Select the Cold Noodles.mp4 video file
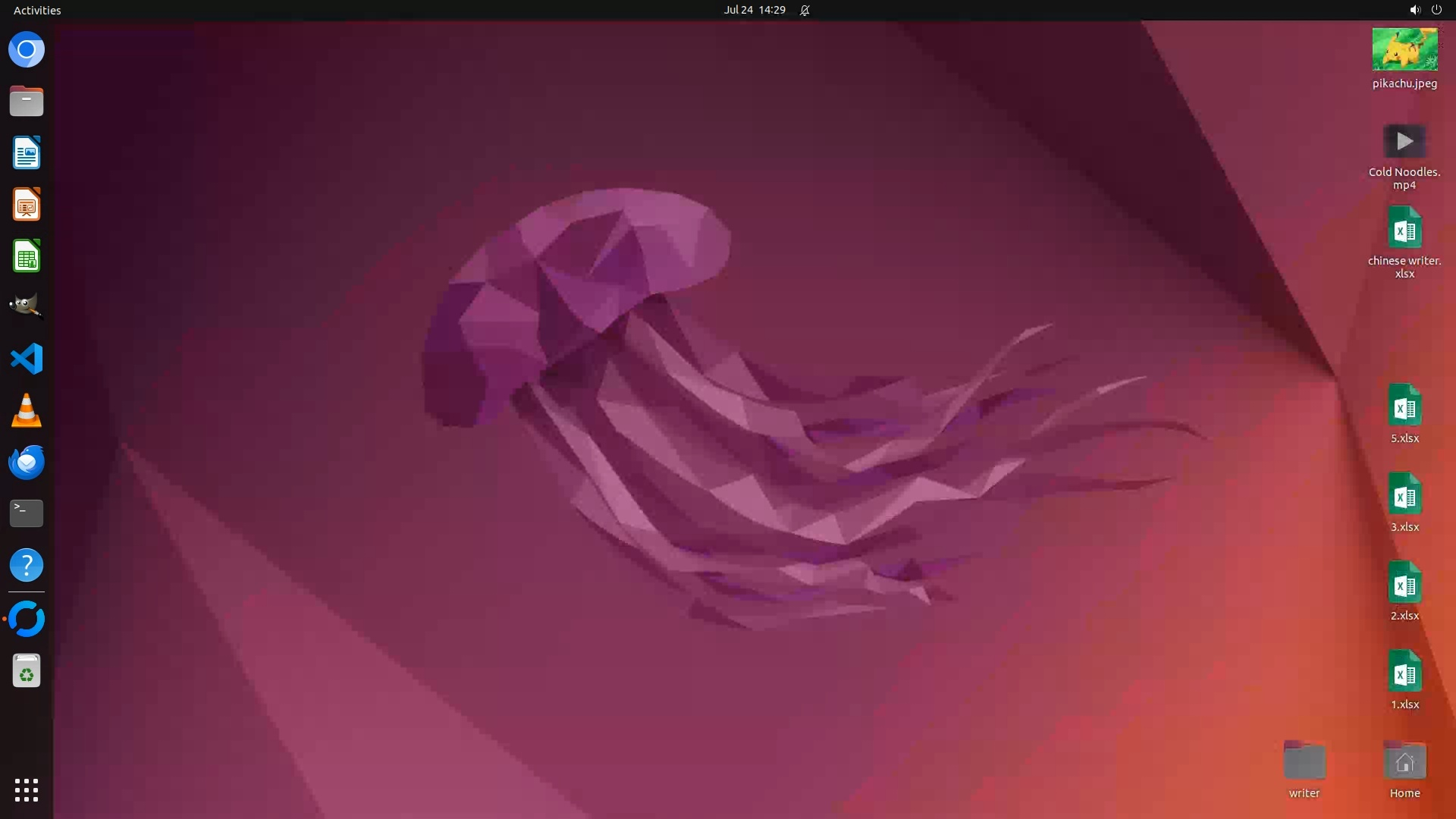This screenshot has height=819, width=1456. [x=1404, y=142]
